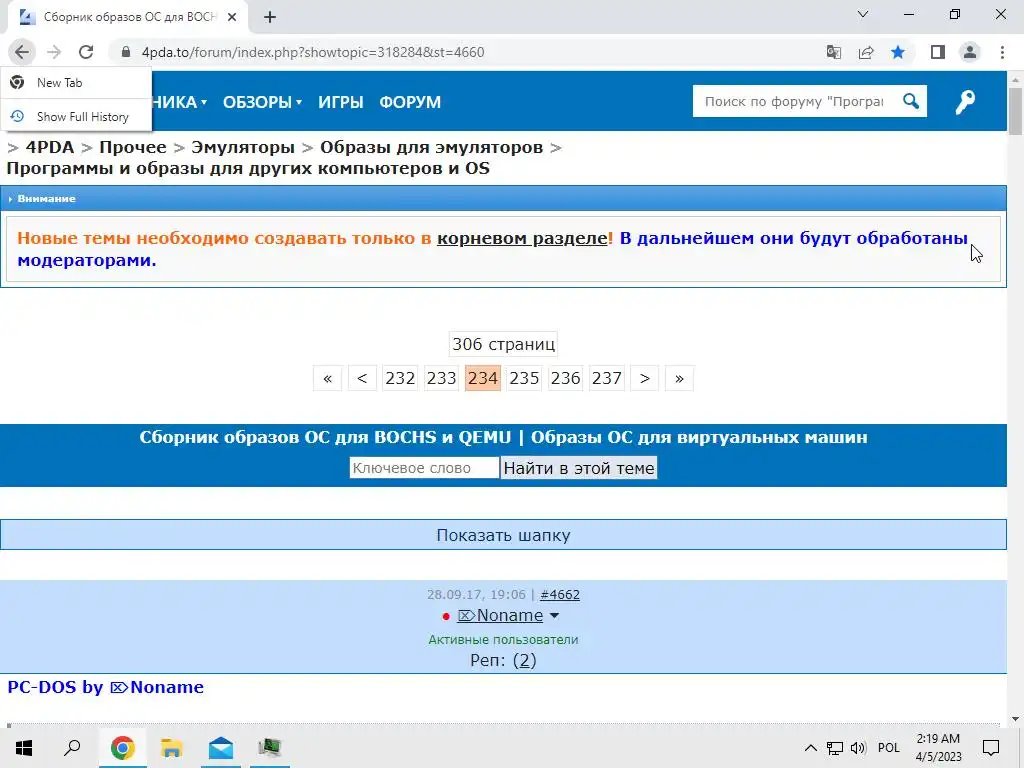1024x768 pixels.
Task: Open the ФОРУМ site section
Action: pyautogui.click(x=410, y=102)
